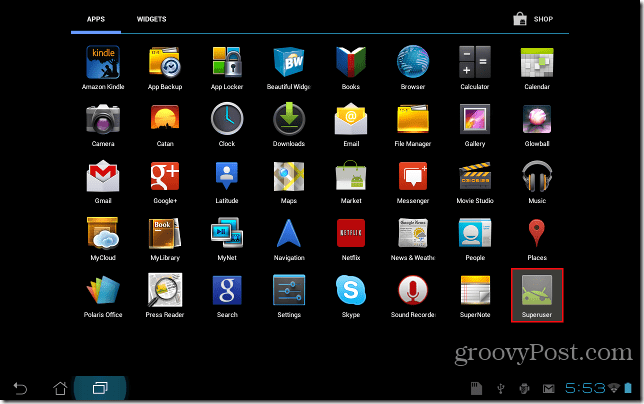Open the Settings app
Viewport: 644px width, 404px height.
point(289,296)
